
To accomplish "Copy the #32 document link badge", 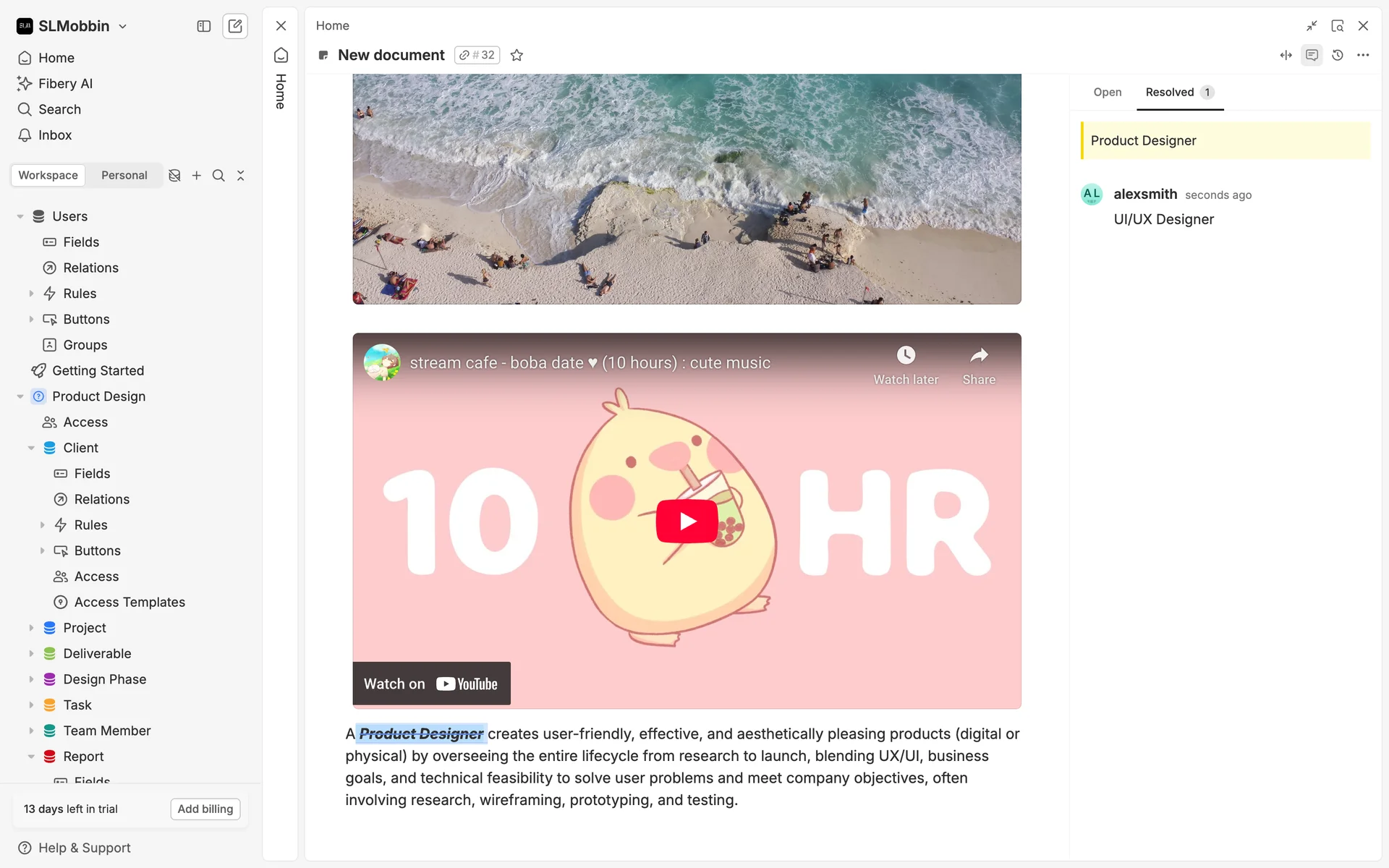I will 477,55.
